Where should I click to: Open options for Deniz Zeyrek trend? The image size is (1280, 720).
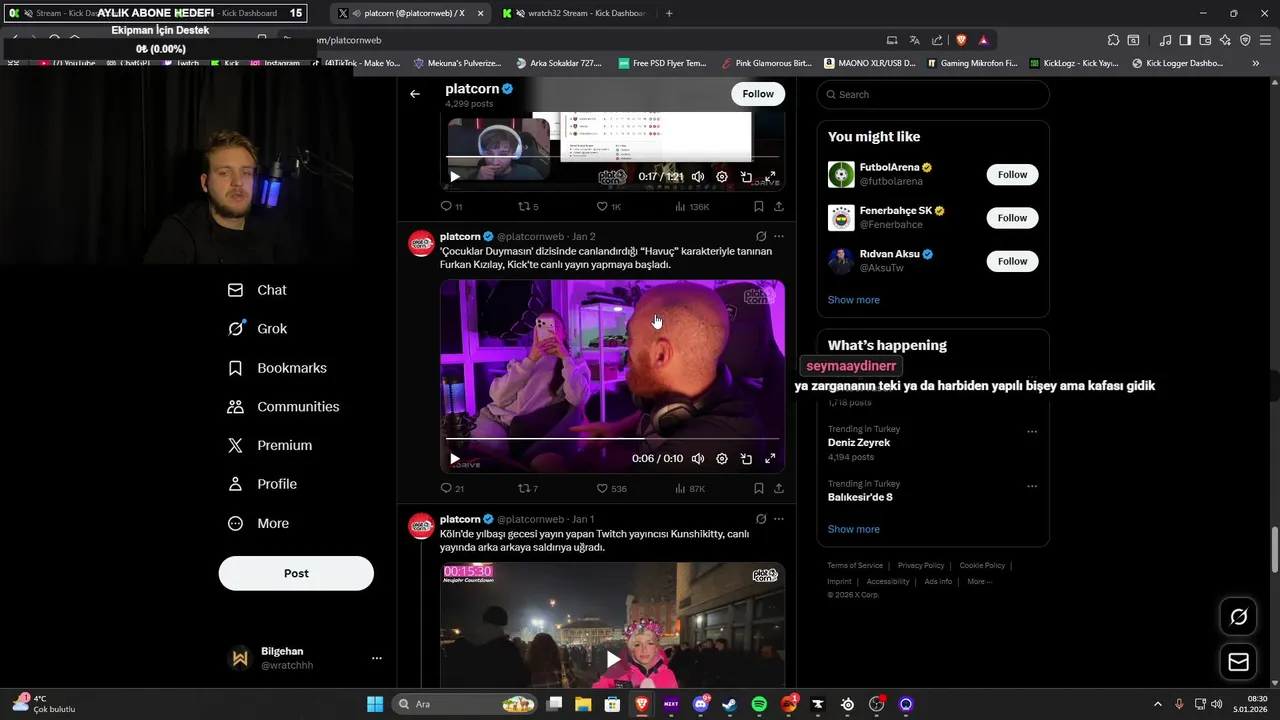pos(1032,432)
